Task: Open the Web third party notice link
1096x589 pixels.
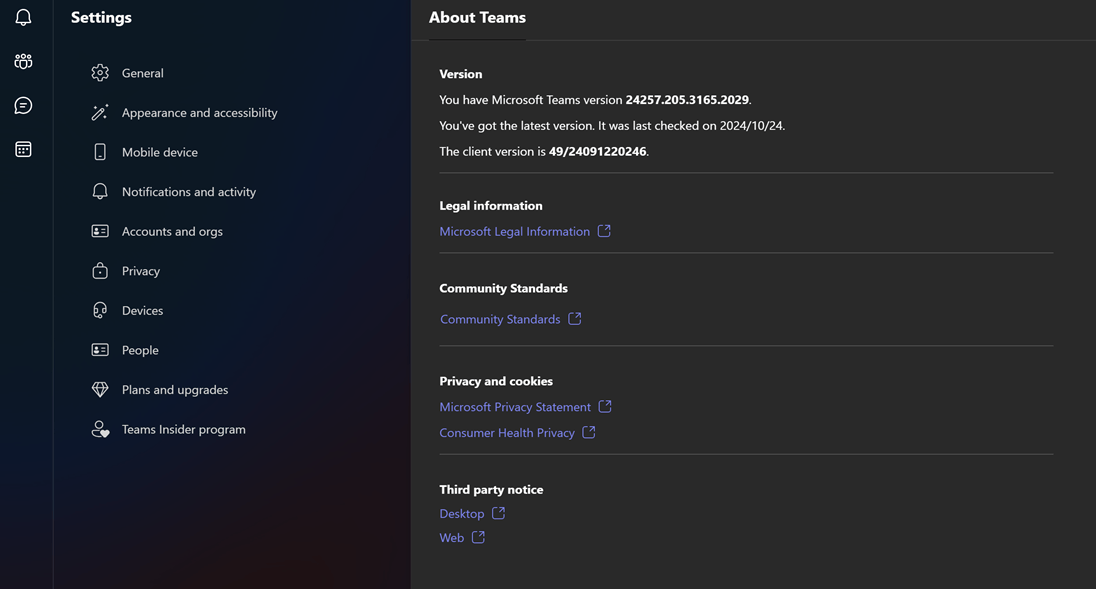Action: tap(452, 537)
